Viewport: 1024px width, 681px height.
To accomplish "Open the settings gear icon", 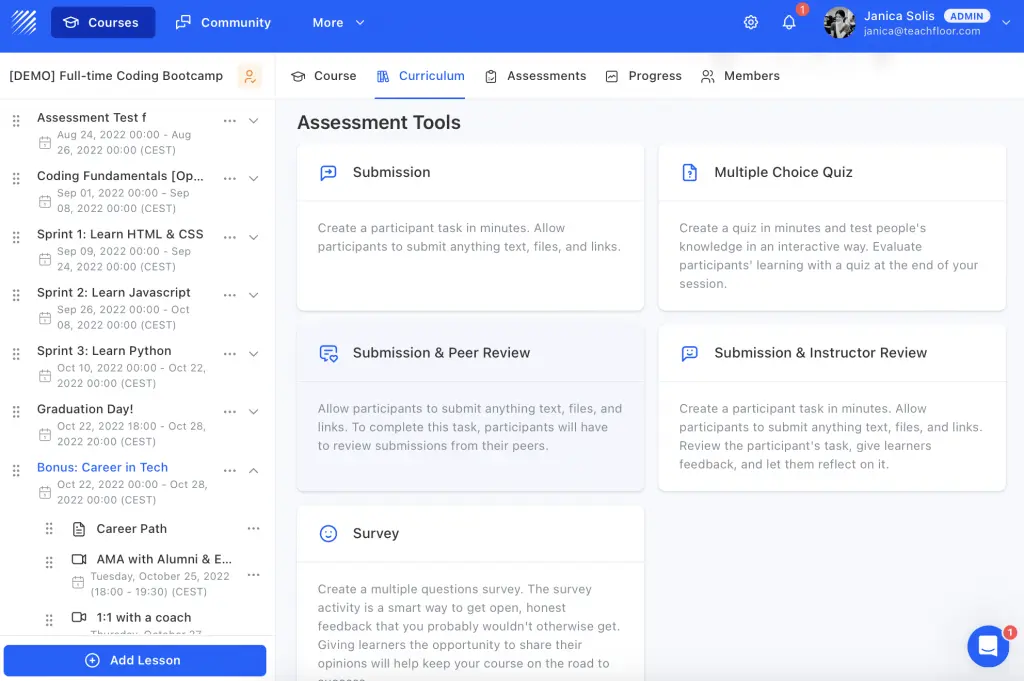I will pos(751,21).
